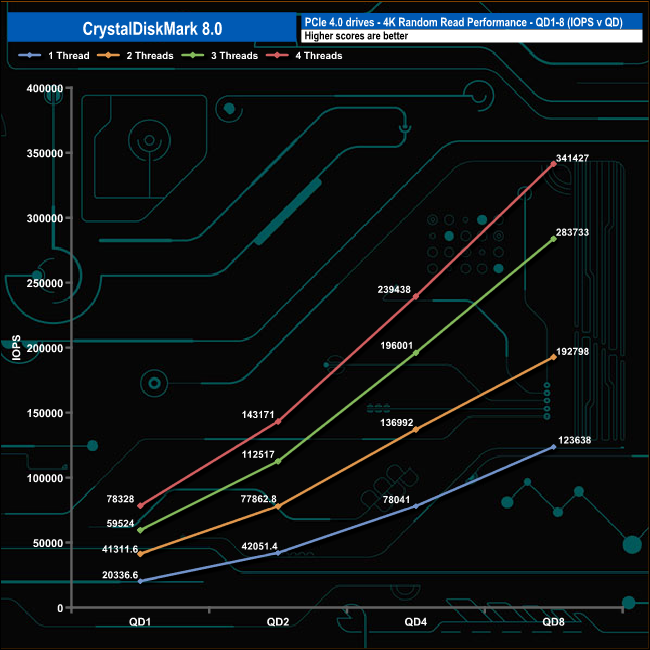The width and height of the screenshot is (650, 650).
Task: Click the red data point at QD2
Action: pyautogui.click(x=278, y=422)
